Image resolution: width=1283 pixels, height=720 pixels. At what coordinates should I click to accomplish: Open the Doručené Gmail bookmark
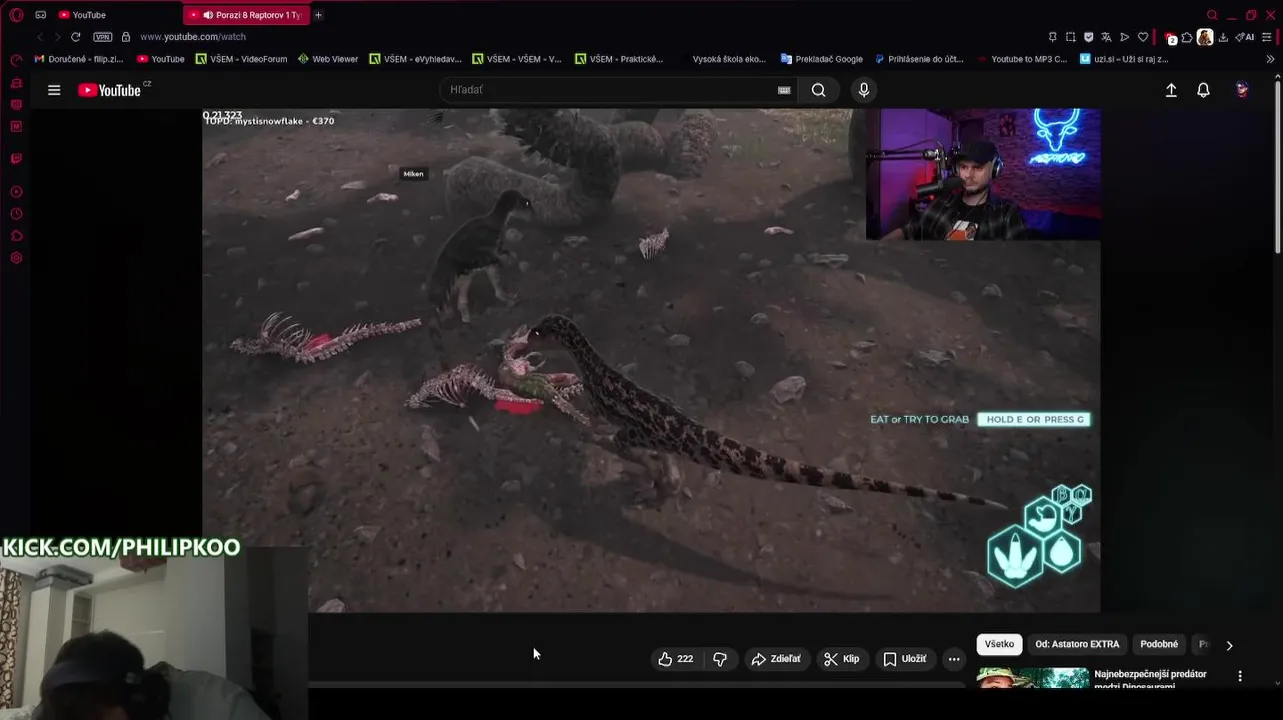tap(79, 59)
